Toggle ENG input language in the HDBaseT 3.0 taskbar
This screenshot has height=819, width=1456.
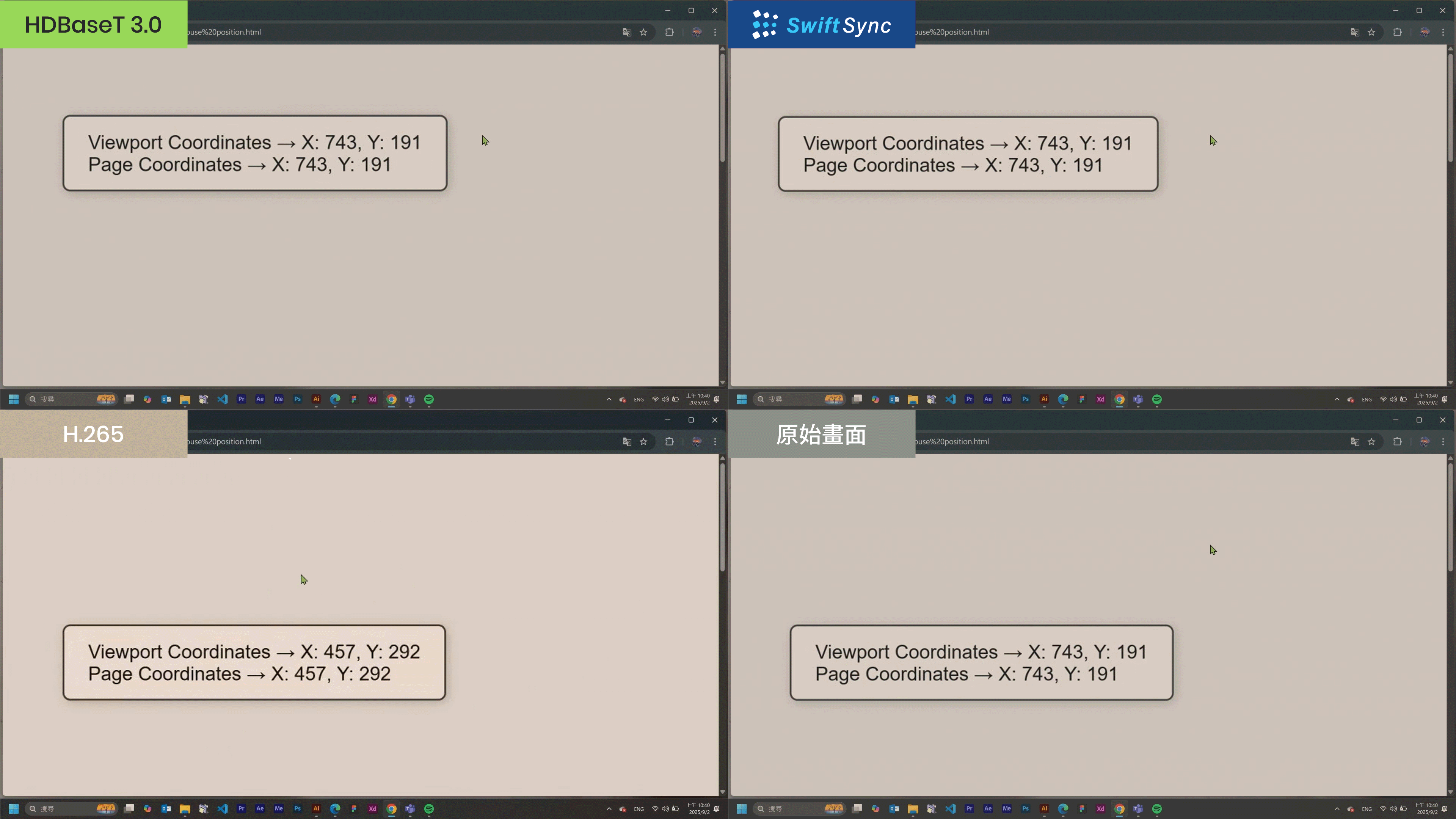(x=639, y=400)
